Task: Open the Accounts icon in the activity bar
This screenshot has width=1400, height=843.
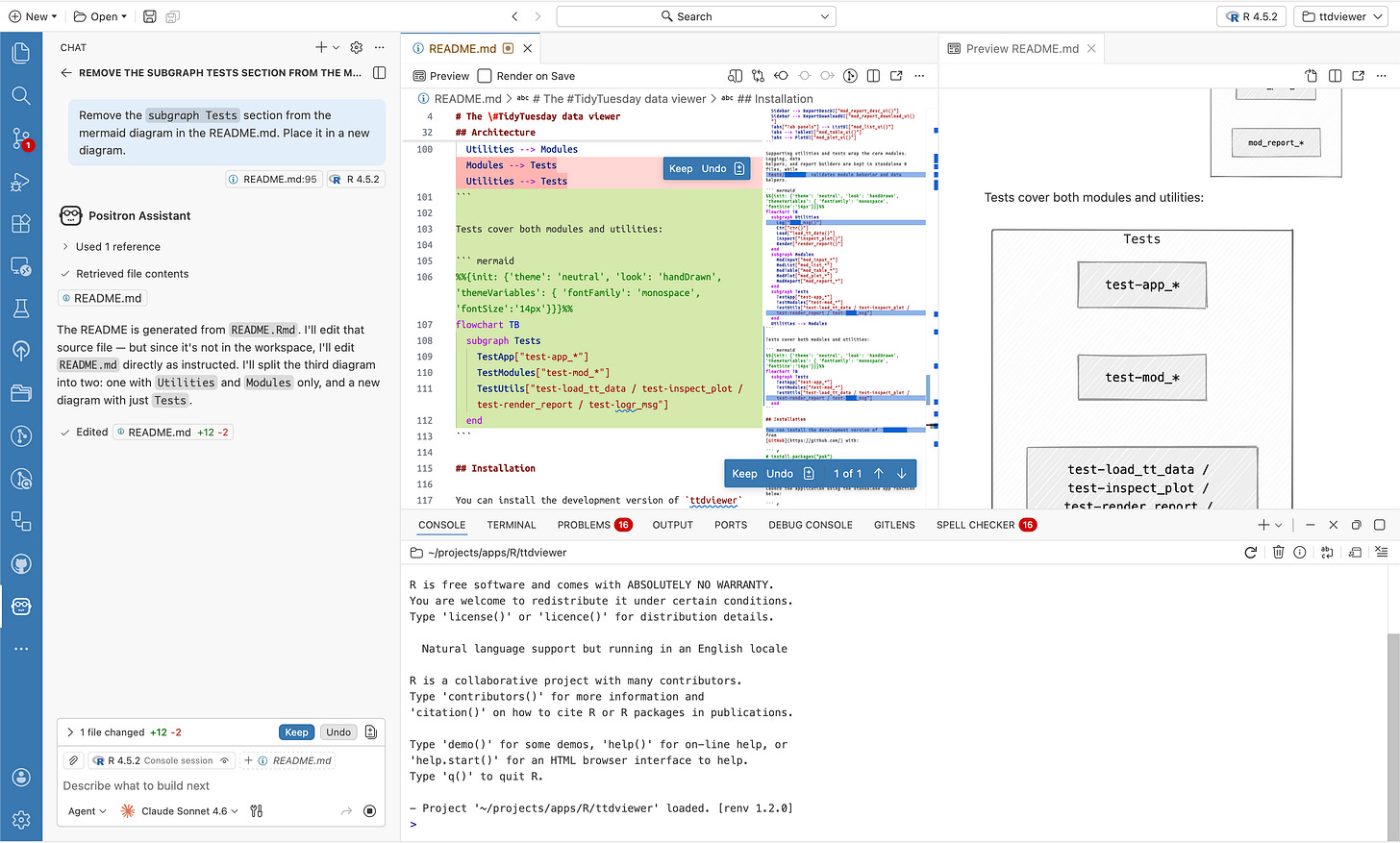Action: click(x=21, y=777)
